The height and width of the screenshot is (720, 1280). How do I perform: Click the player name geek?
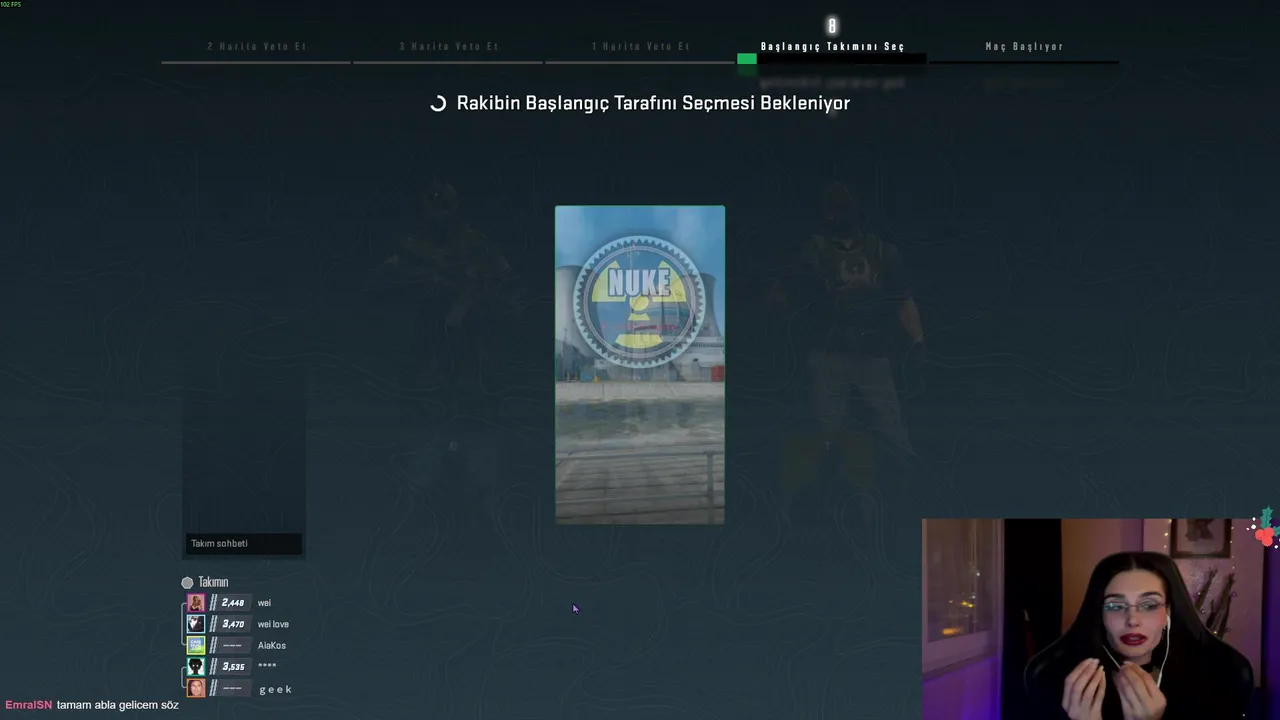(276, 689)
